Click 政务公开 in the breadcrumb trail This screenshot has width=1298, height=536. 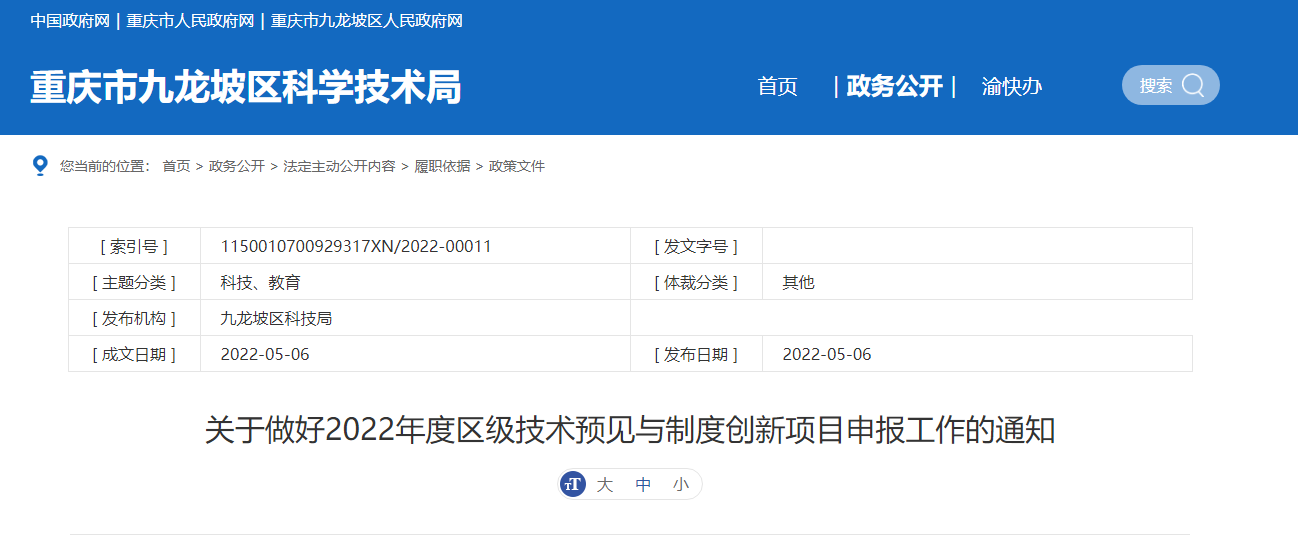(x=236, y=166)
